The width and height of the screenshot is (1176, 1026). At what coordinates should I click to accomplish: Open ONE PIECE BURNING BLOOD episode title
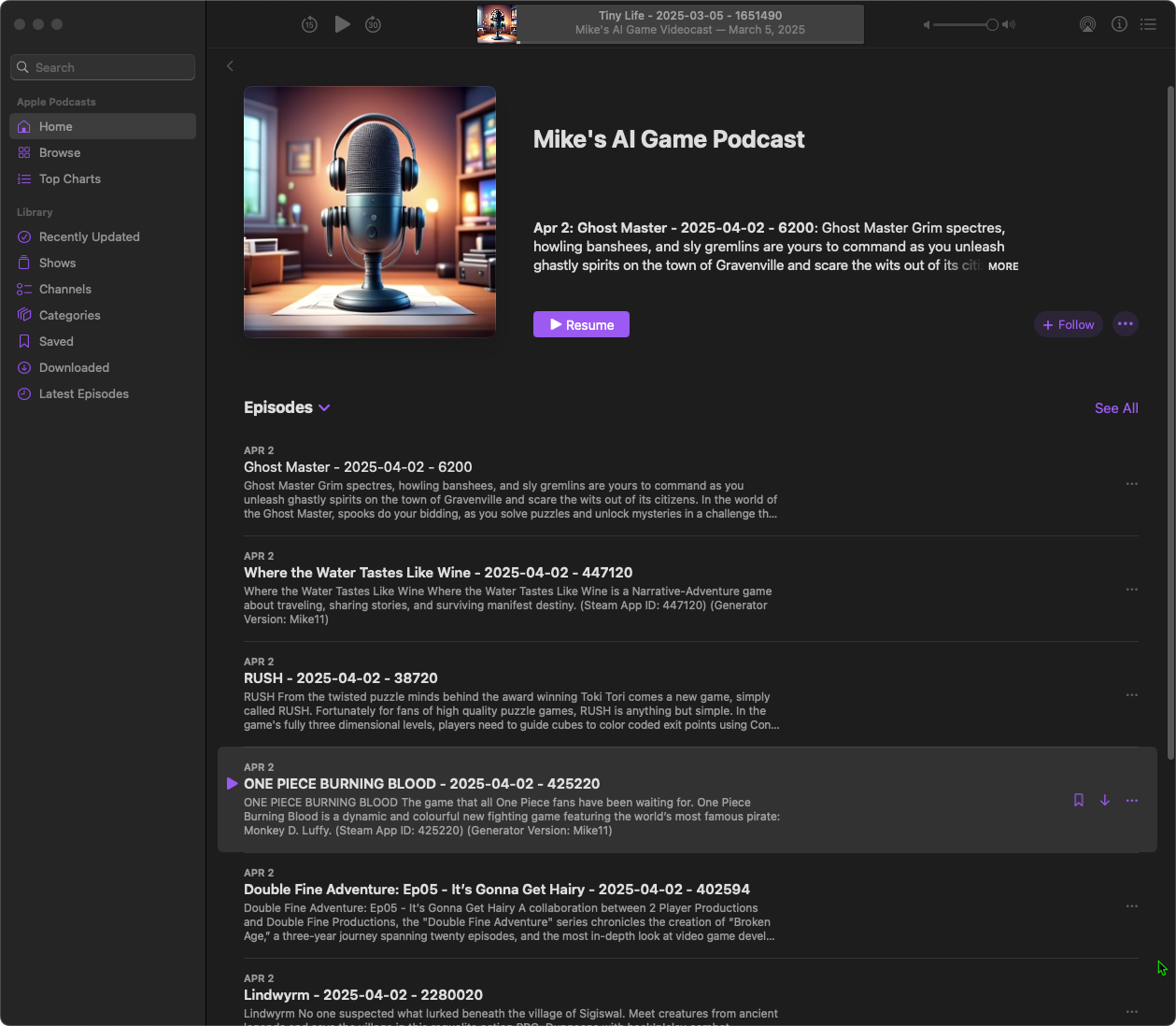click(x=422, y=784)
